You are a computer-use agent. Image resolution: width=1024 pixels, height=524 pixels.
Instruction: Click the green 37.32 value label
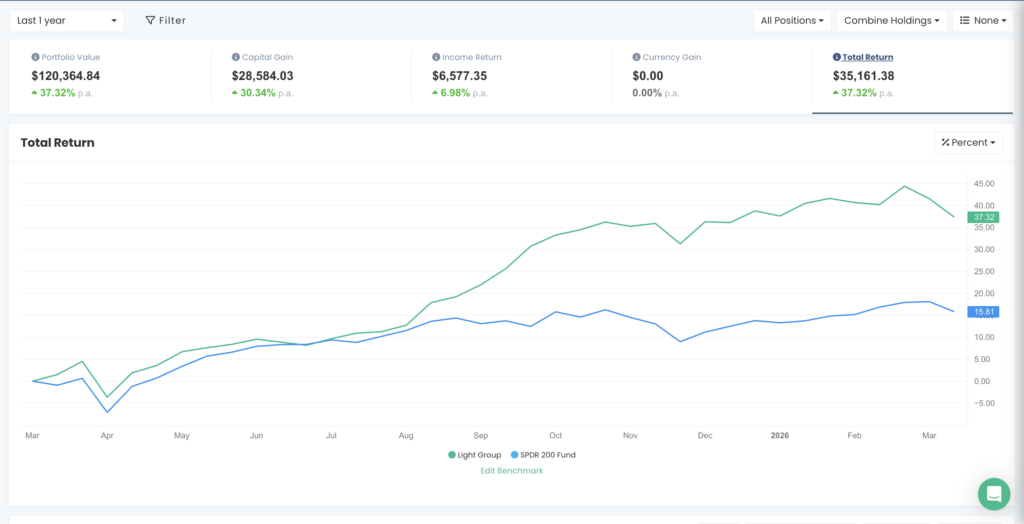point(984,217)
